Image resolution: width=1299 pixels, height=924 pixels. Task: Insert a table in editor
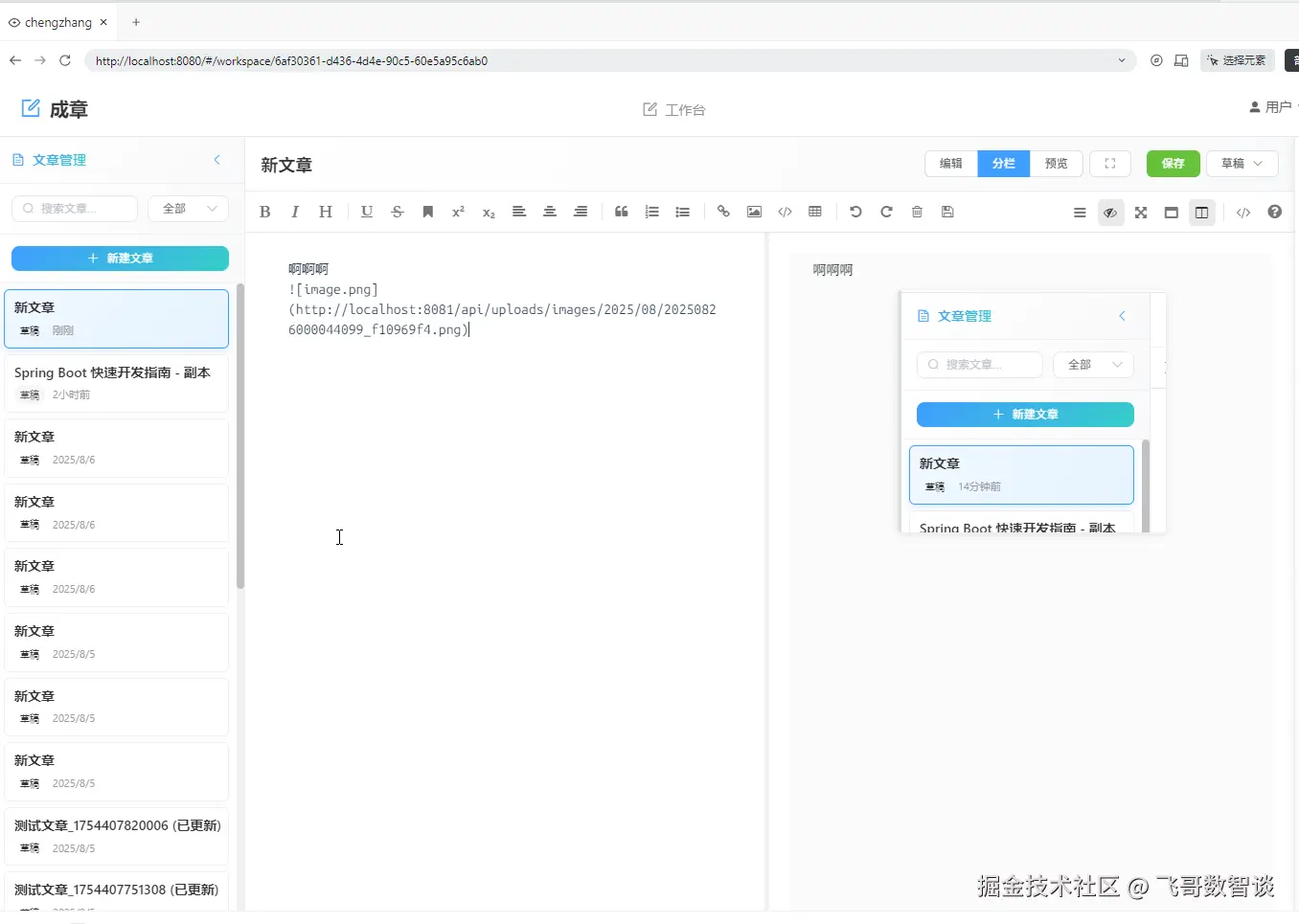tap(815, 212)
